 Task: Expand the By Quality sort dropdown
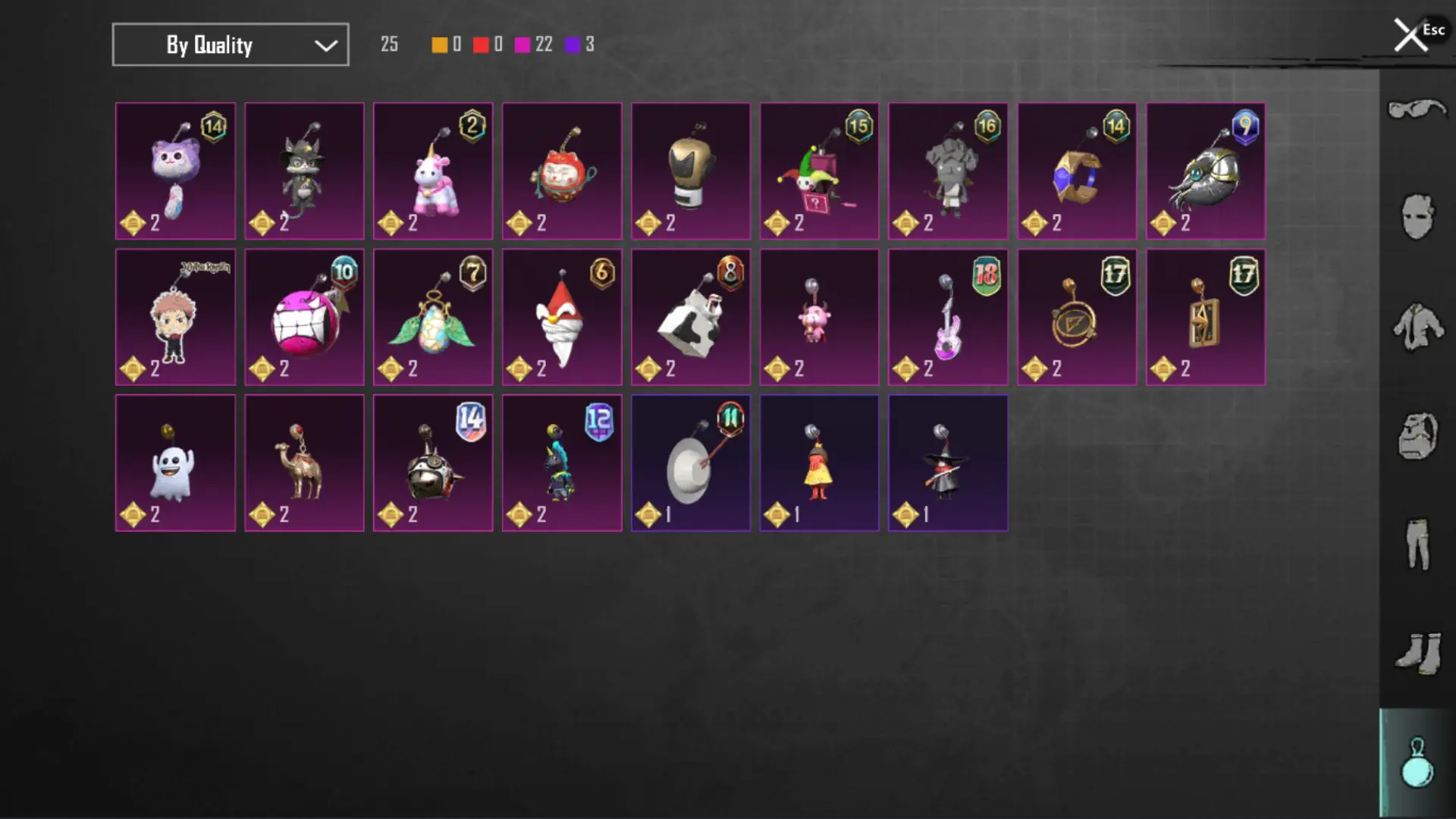point(231,45)
